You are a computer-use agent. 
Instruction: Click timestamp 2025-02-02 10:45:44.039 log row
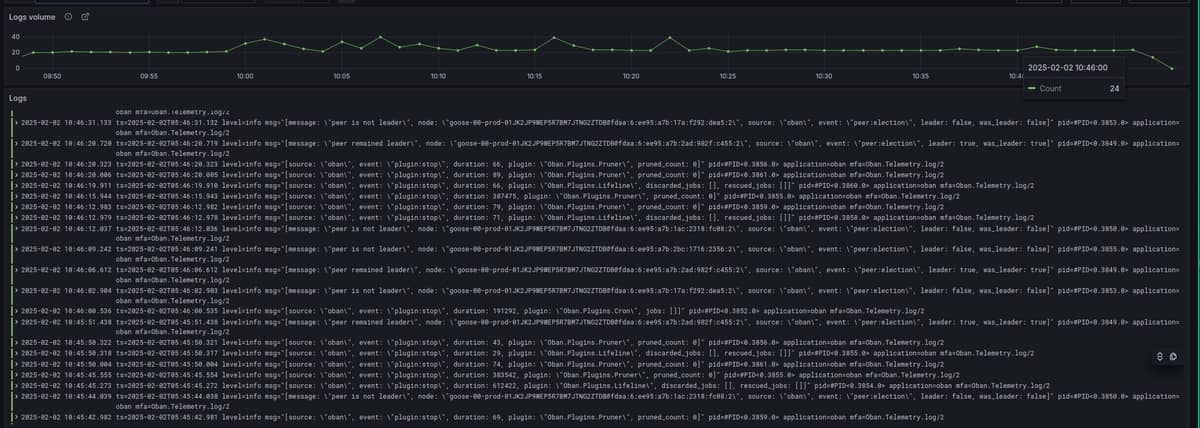[68, 396]
